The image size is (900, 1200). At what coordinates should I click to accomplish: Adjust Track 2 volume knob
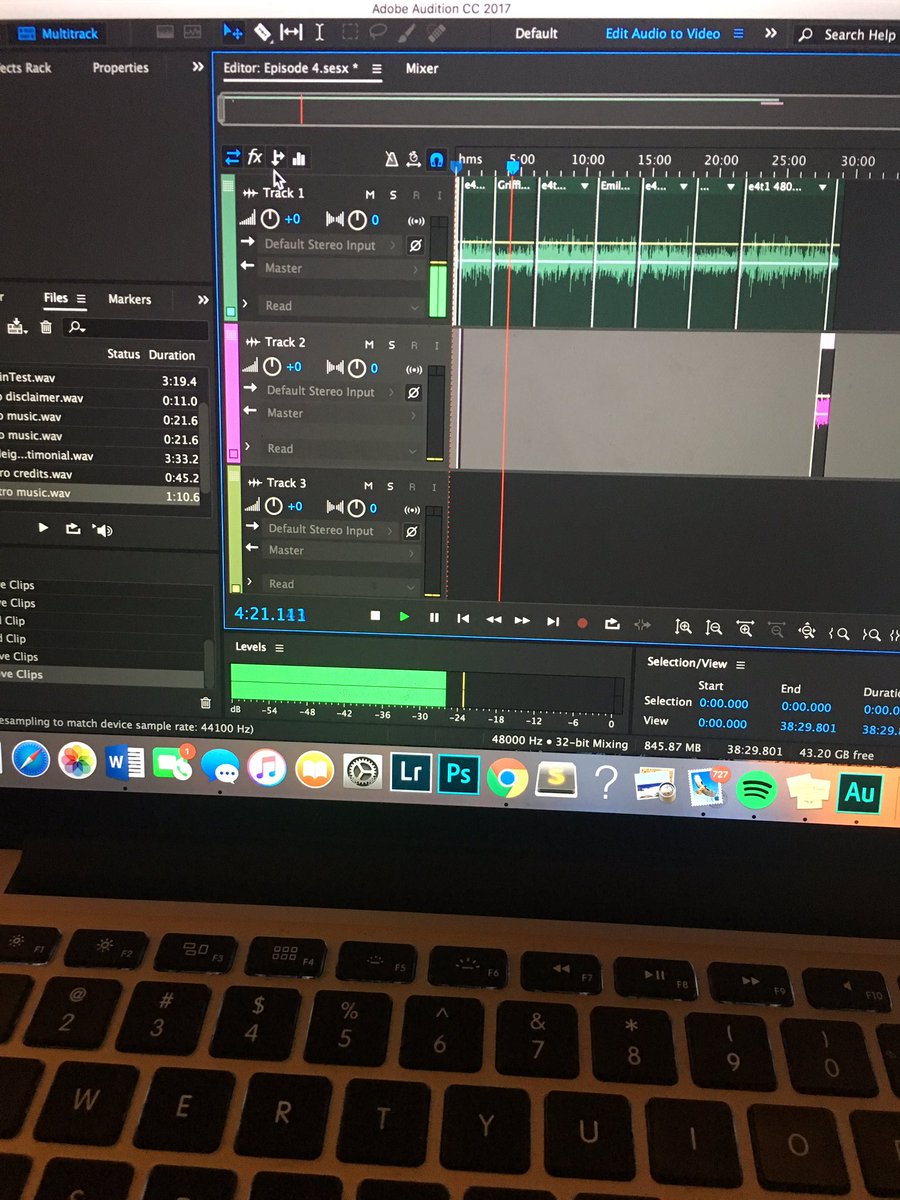point(273,367)
